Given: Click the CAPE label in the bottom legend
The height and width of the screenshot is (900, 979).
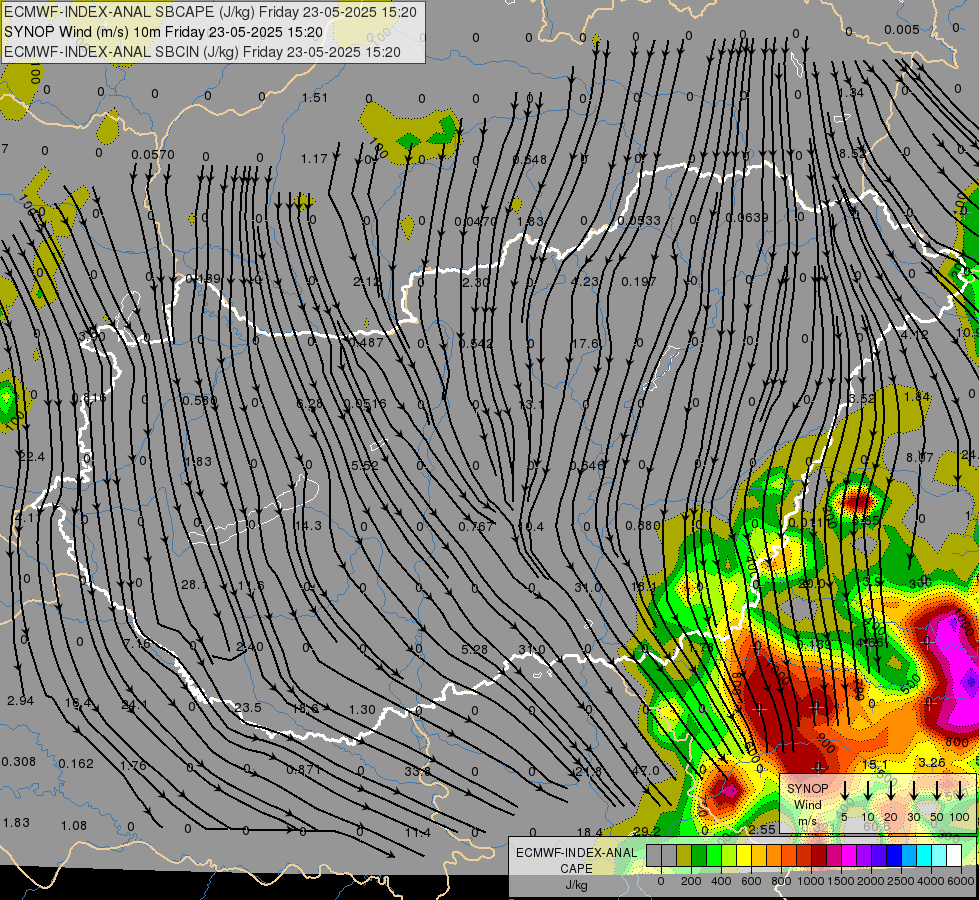Looking at the screenshot, I should (576, 869).
